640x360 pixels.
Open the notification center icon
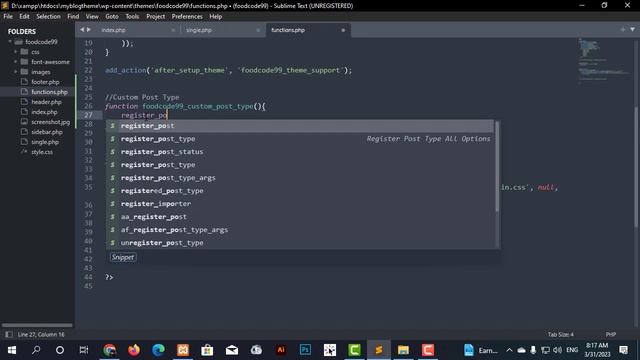623,350
